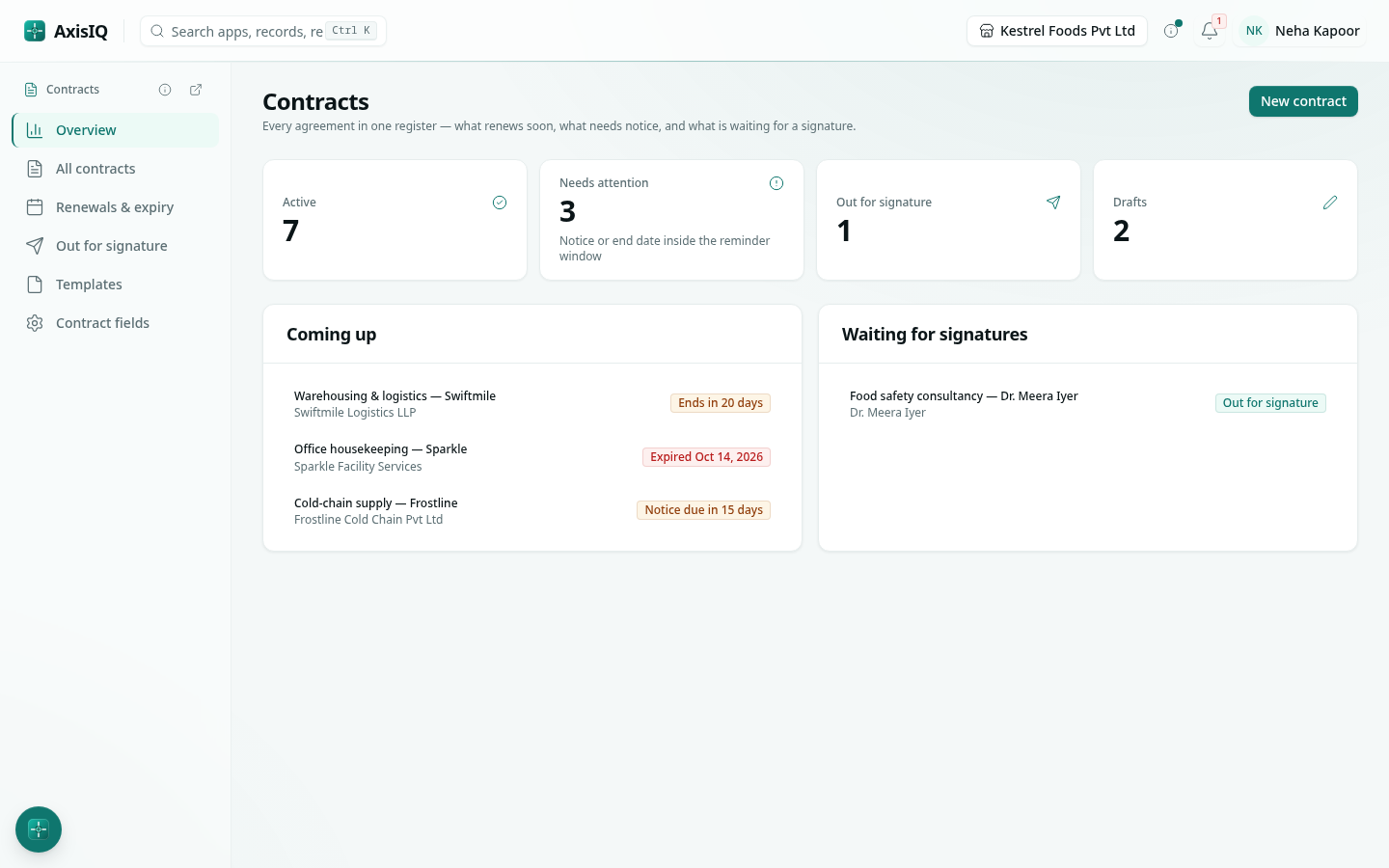Click the Ends in 20 days badge

click(x=721, y=403)
